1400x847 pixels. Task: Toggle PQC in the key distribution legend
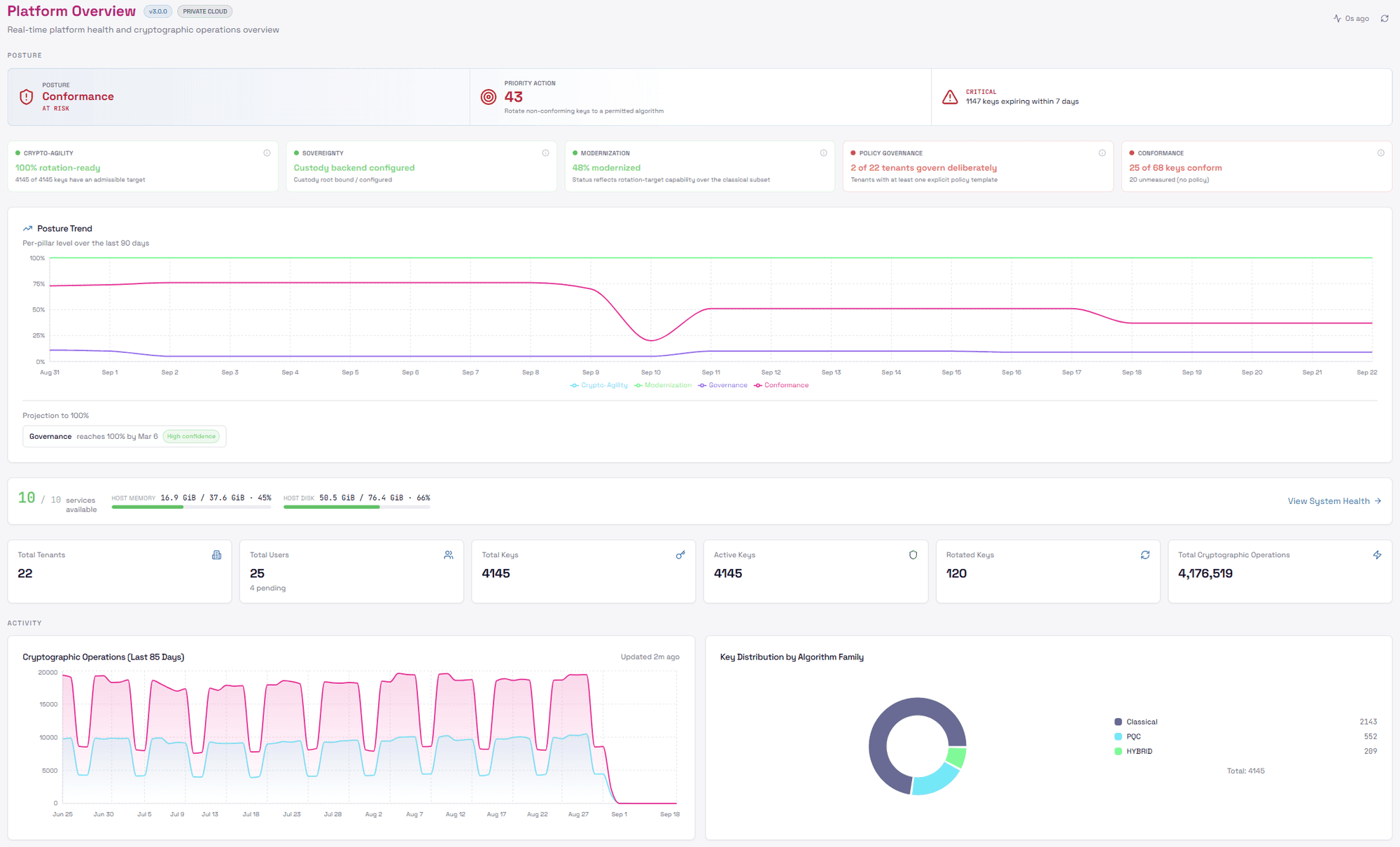(1128, 736)
